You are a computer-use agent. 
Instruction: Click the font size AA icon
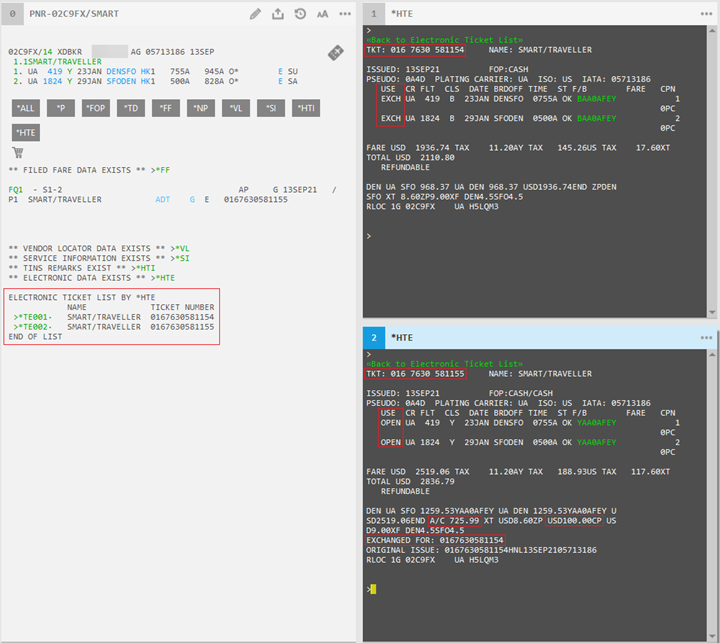(x=322, y=14)
